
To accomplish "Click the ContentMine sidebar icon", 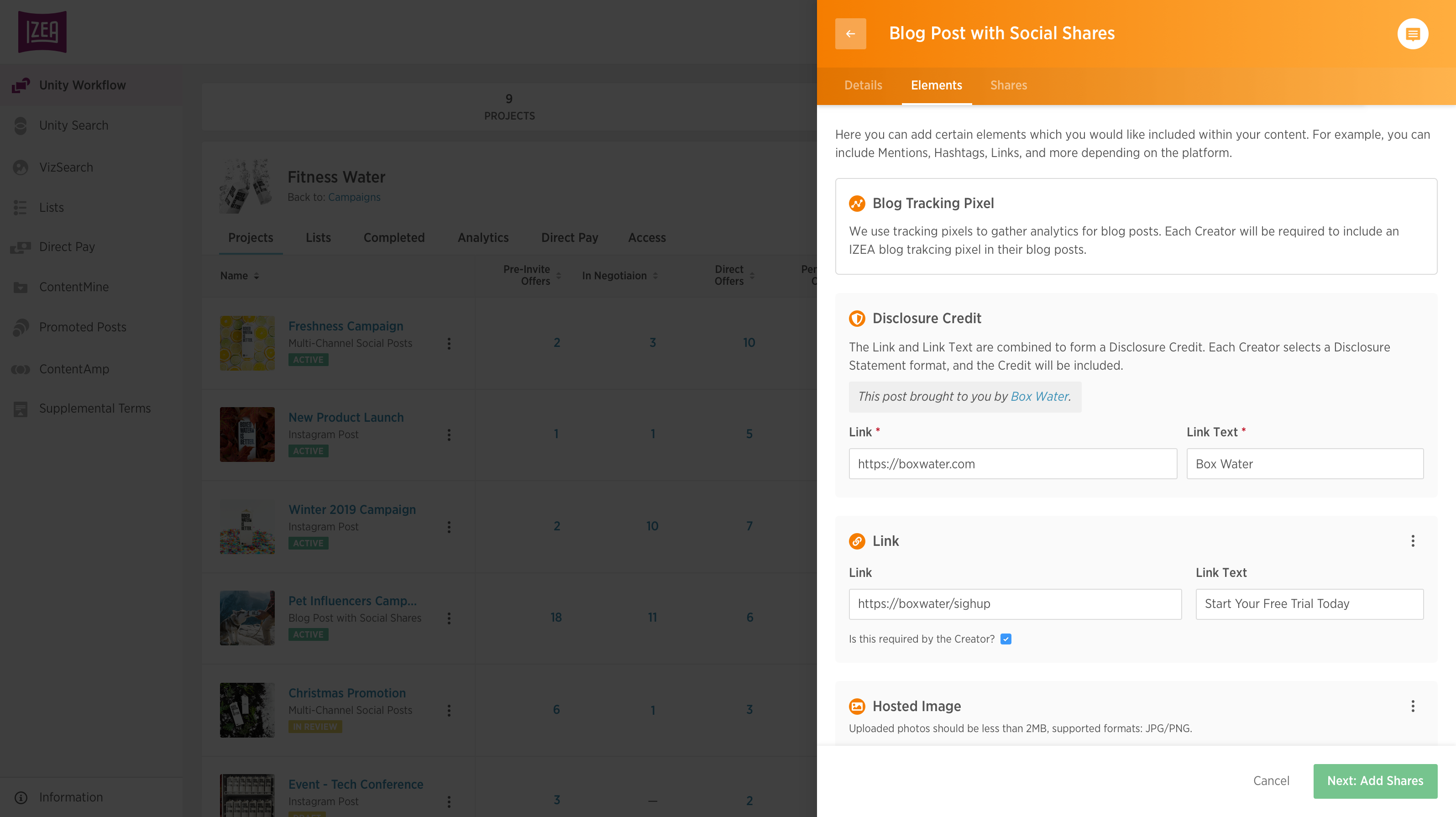I will tap(21, 287).
